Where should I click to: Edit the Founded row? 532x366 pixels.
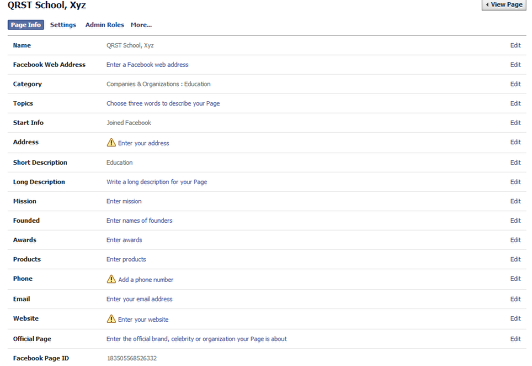[x=515, y=220]
